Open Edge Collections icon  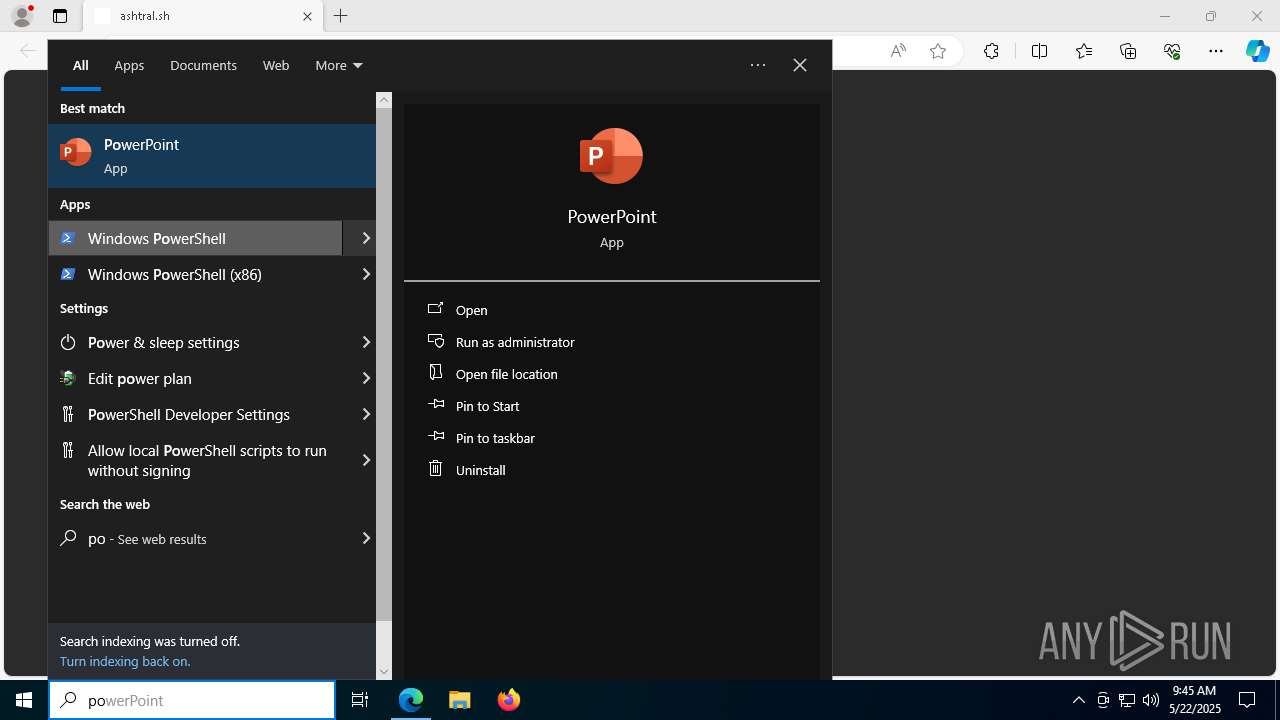(1128, 51)
